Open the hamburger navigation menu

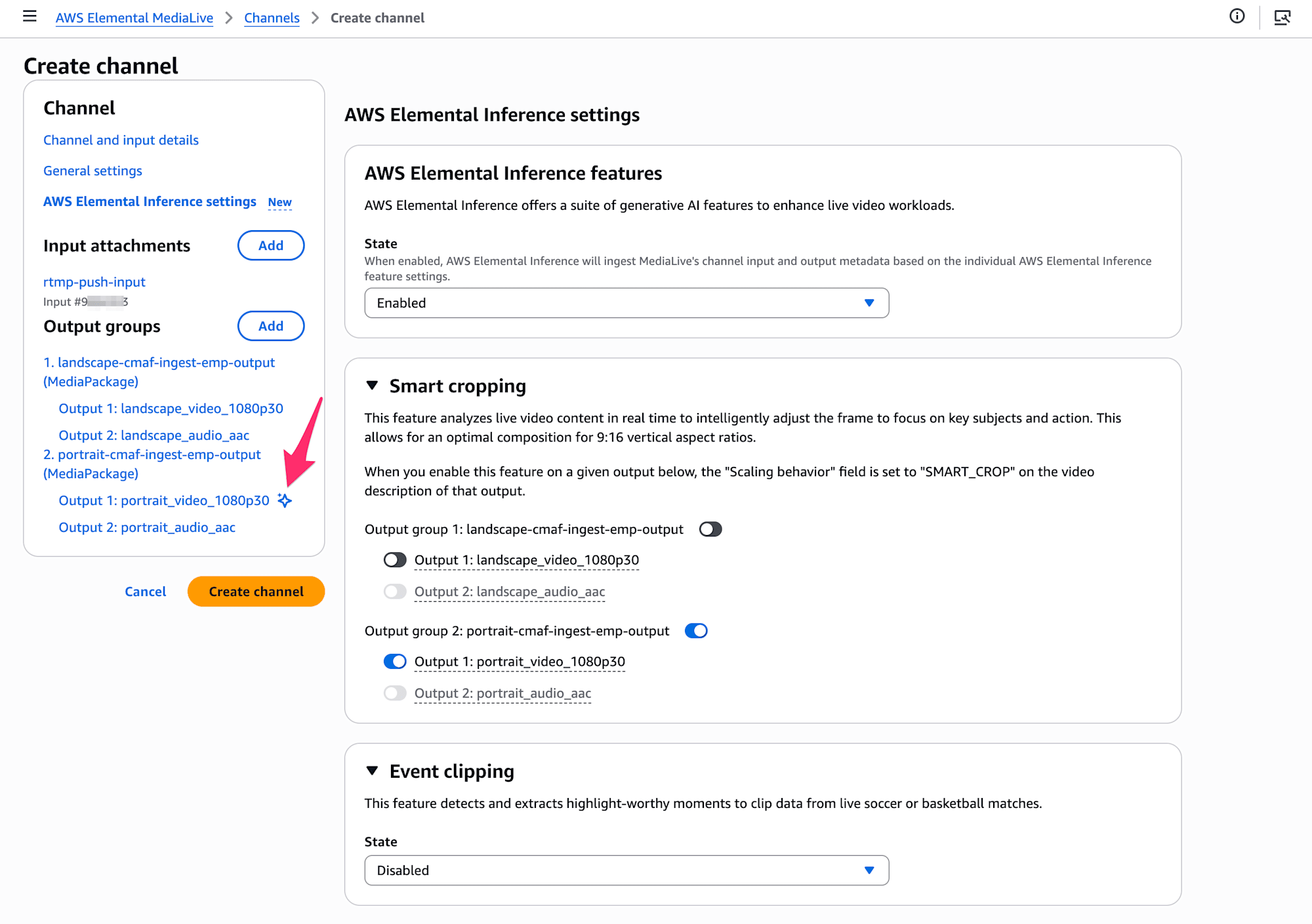point(30,16)
